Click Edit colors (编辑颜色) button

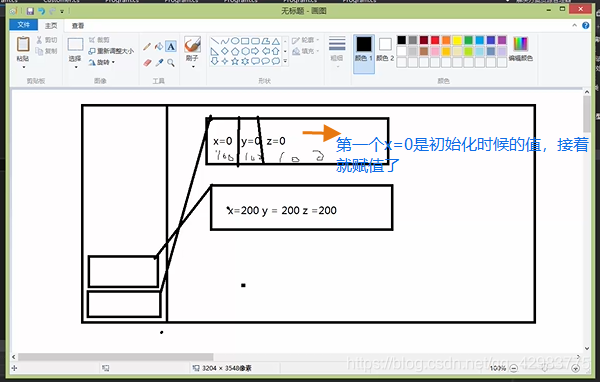click(x=520, y=49)
